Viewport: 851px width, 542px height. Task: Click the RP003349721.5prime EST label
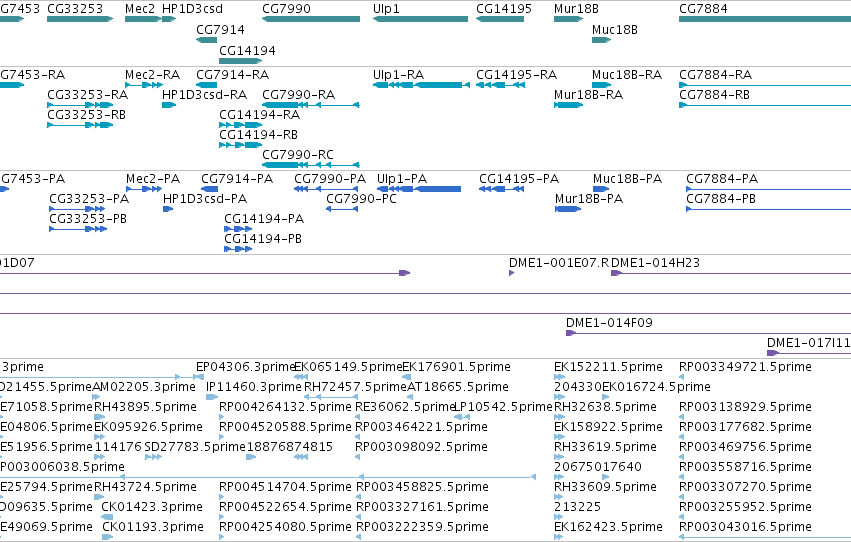click(x=745, y=367)
